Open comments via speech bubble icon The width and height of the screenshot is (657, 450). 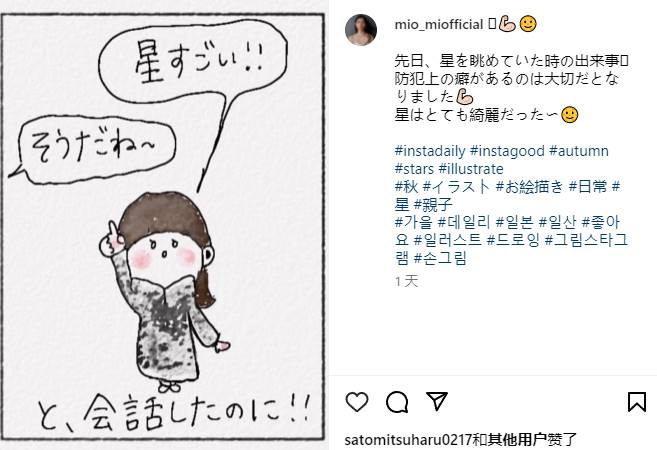[397, 402]
